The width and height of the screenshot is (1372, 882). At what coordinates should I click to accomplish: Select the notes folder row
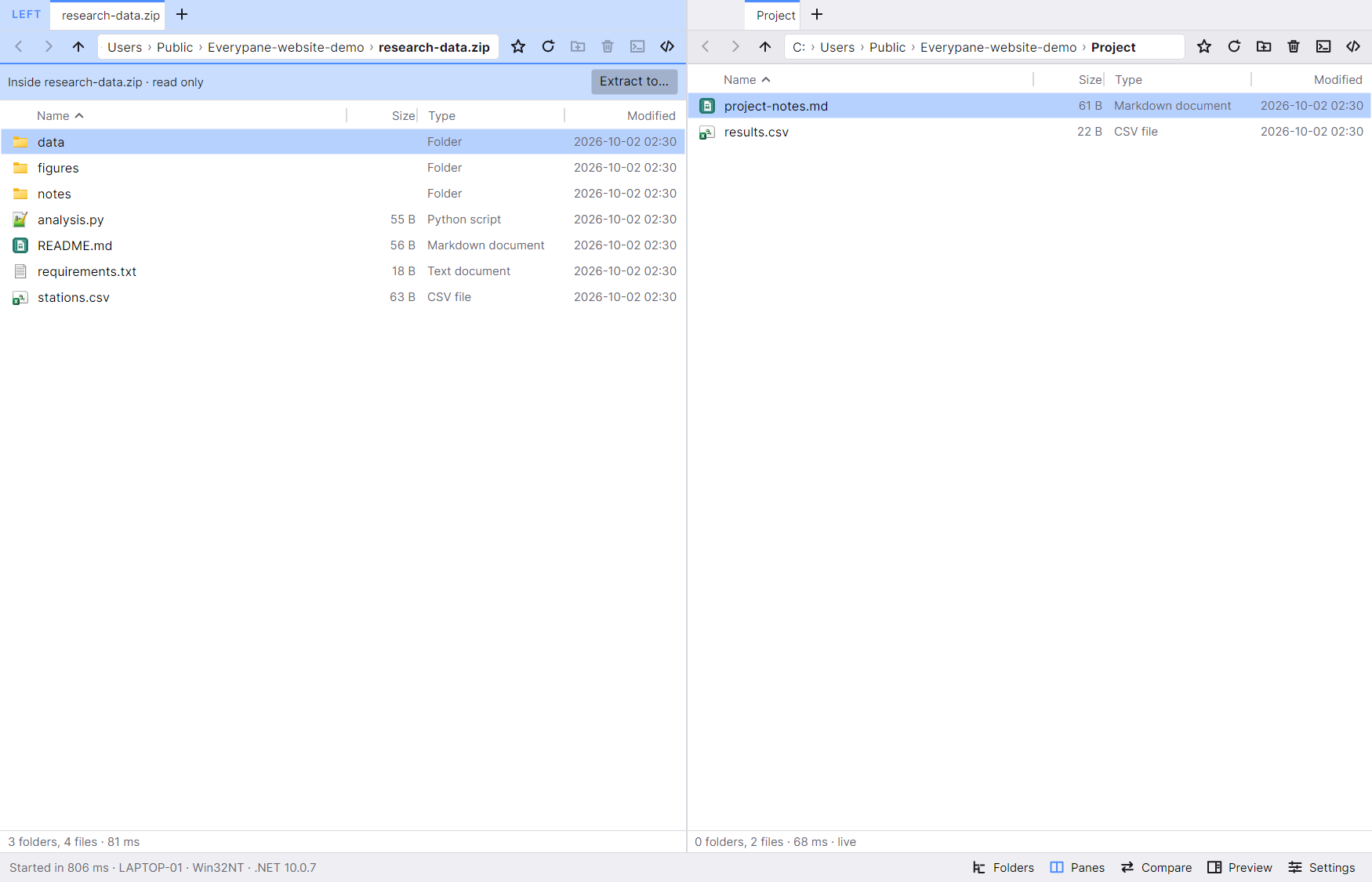[x=343, y=194]
